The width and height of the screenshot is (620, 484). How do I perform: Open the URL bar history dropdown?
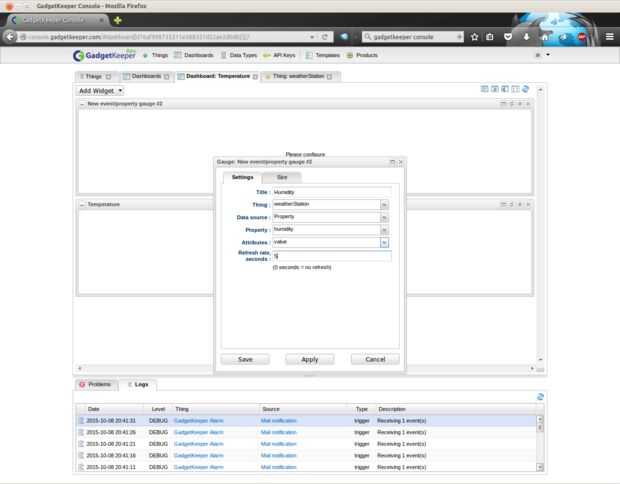pos(312,37)
